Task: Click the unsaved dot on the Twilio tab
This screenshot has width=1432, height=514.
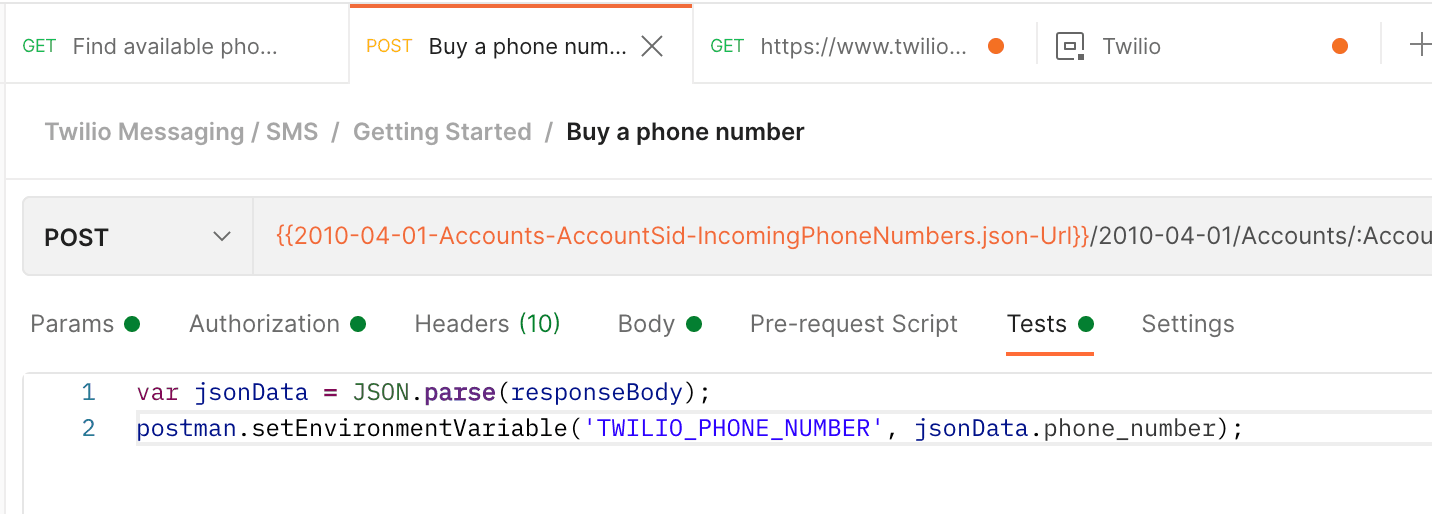Action: point(1340,46)
